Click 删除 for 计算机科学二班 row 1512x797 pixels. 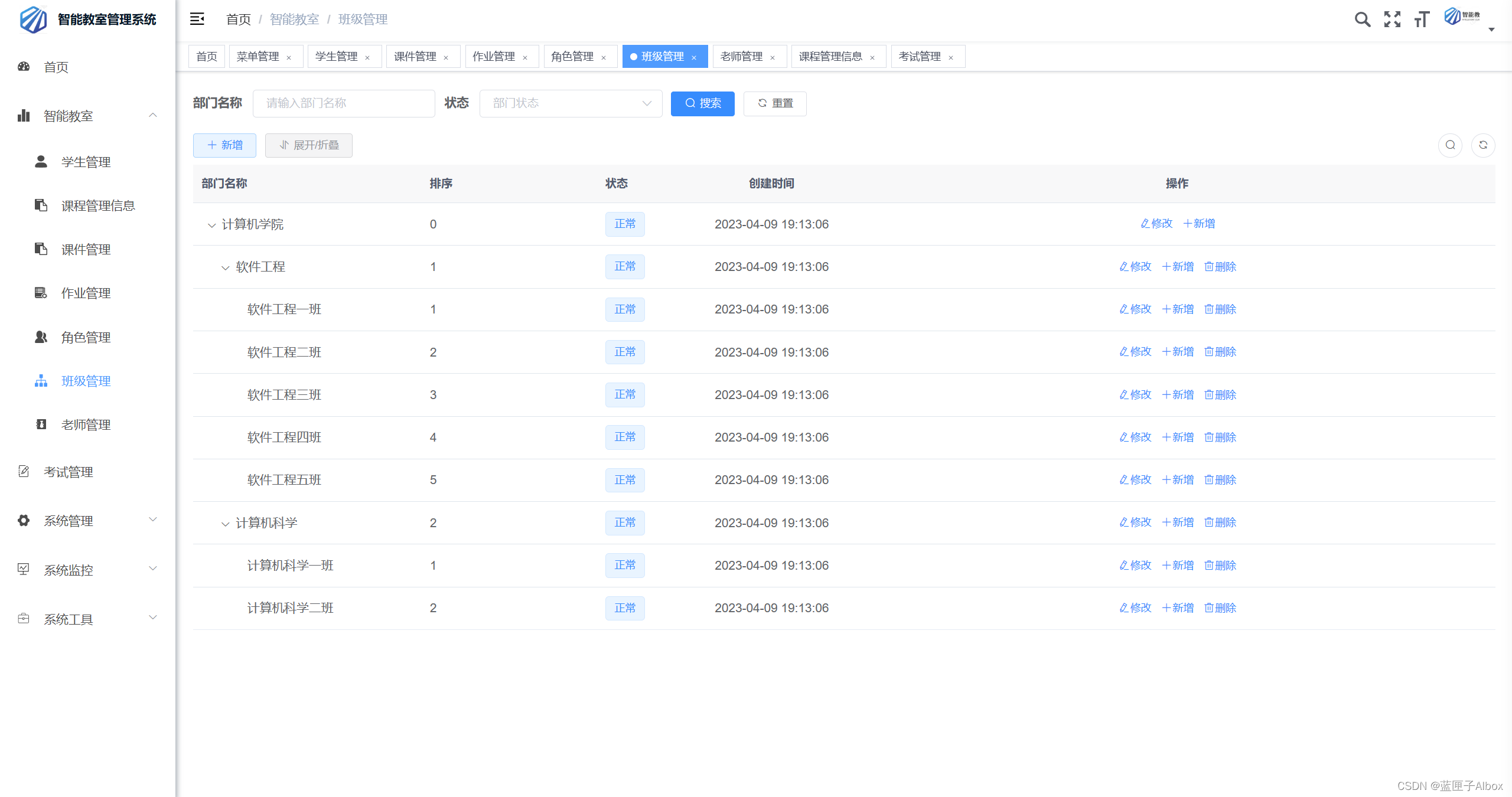[x=1220, y=608]
